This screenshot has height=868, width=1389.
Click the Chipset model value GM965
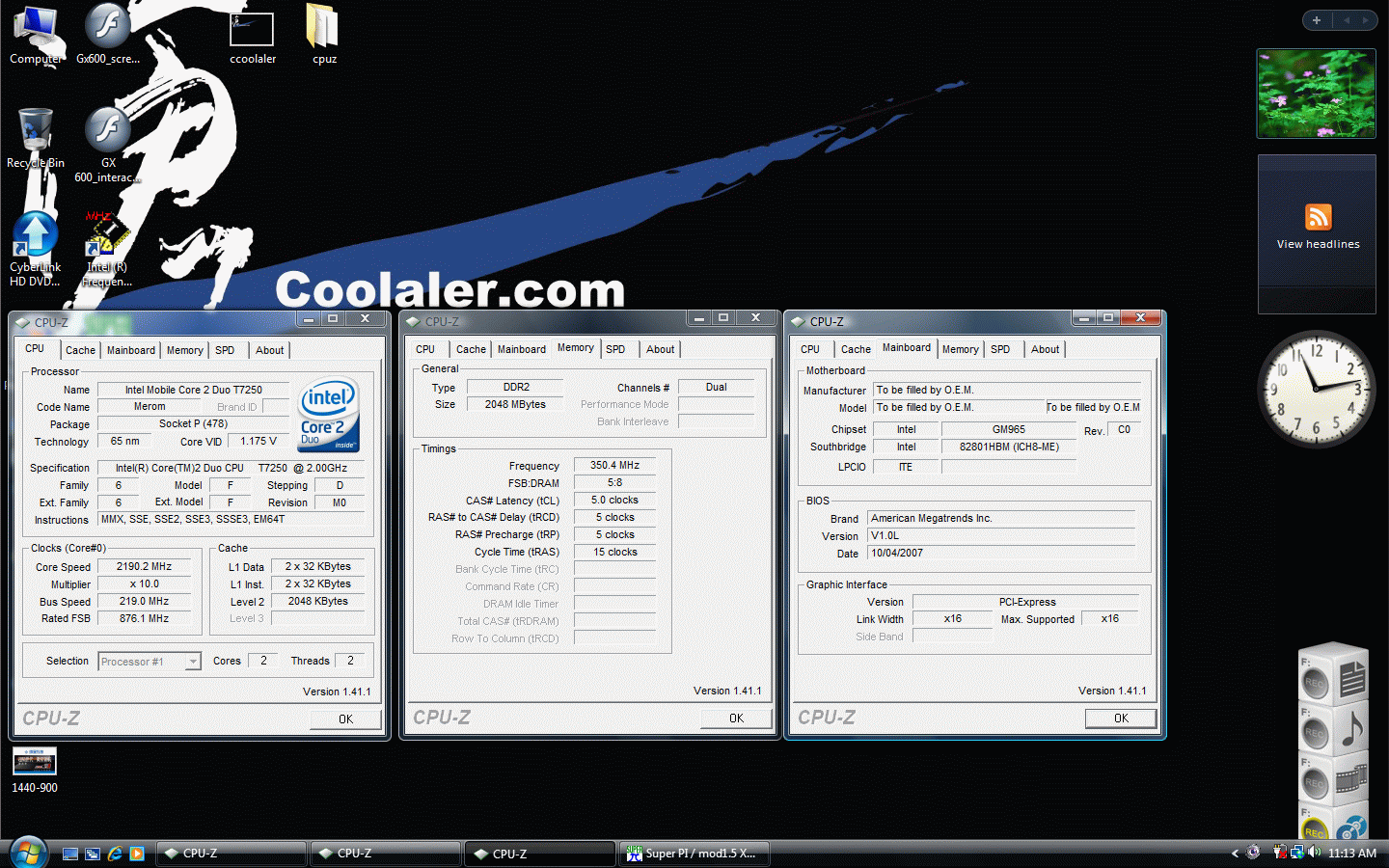(x=1008, y=430)
